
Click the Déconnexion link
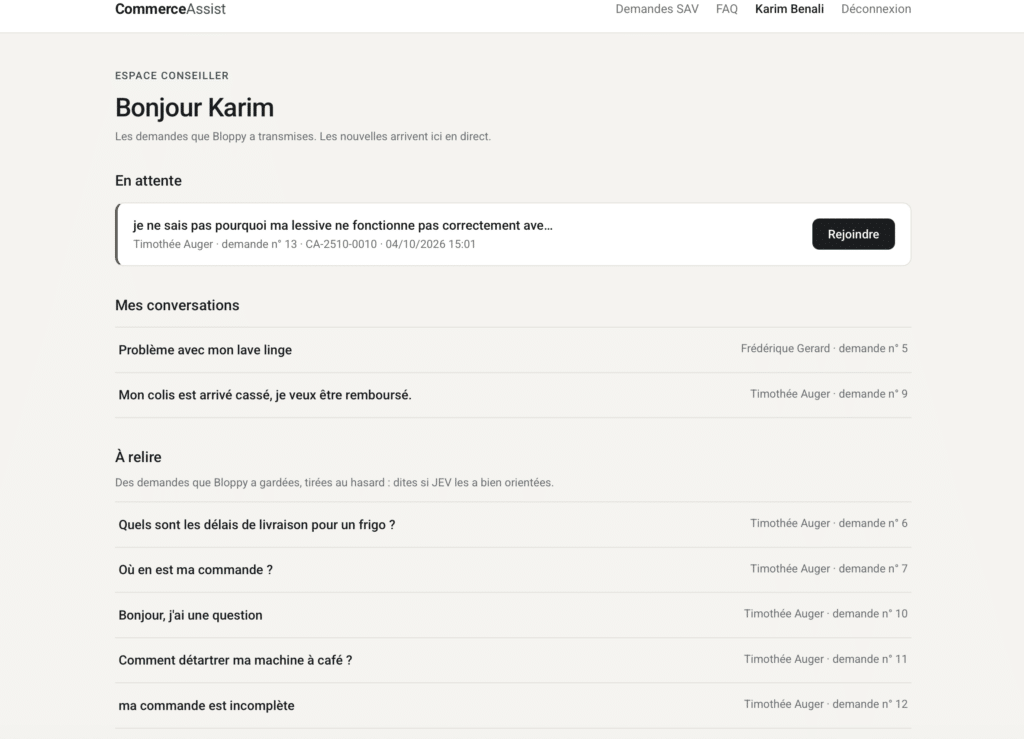click(876, 9)
